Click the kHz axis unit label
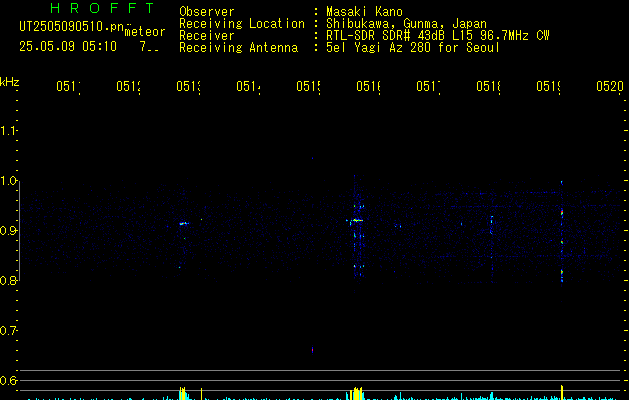The height and width of the screenshot is (400, 629). pos(9,82)
